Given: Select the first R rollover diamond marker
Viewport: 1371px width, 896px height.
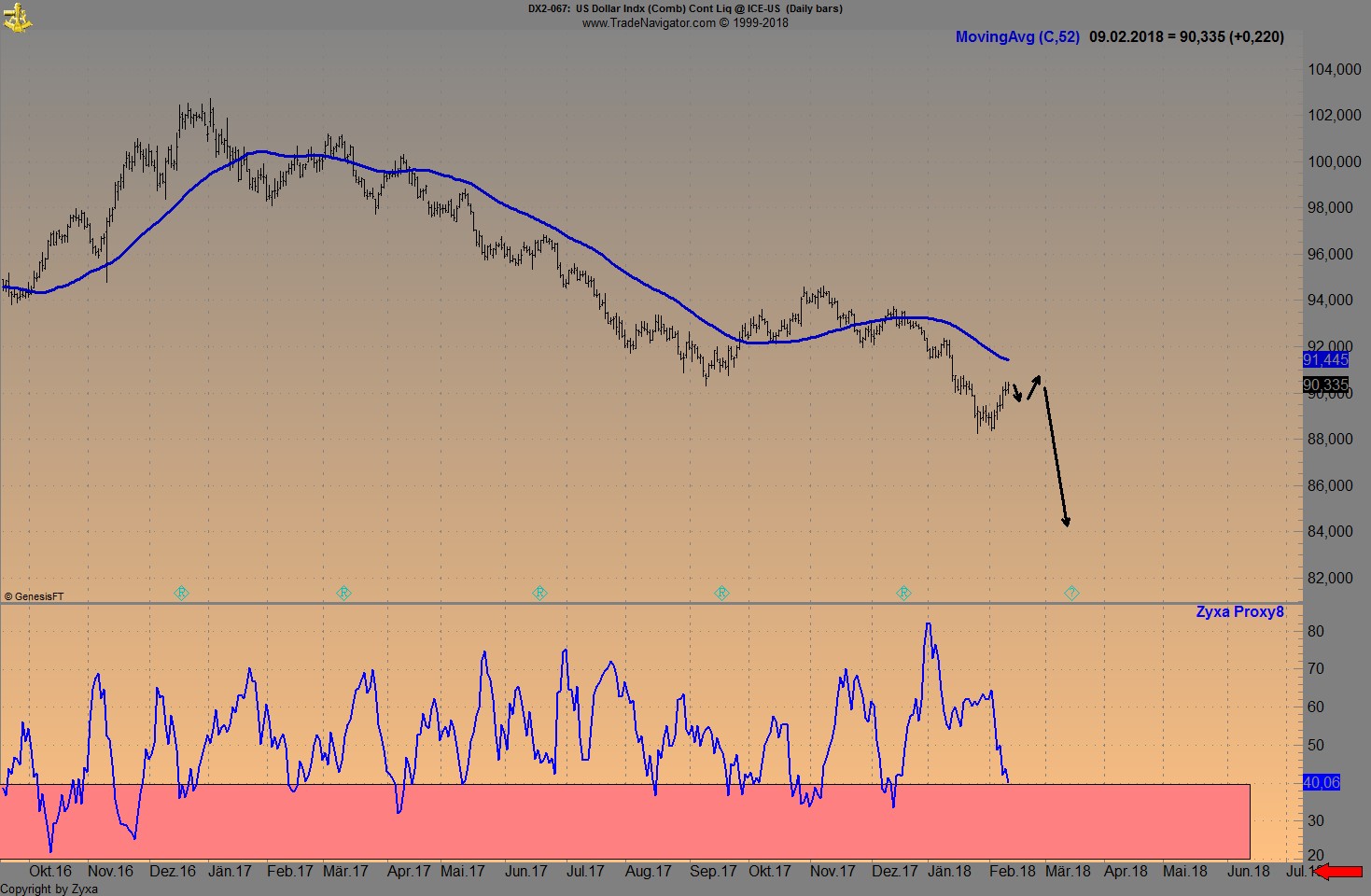Looking at the screenshot, I should pyautogui.click(x=181, y=592).
